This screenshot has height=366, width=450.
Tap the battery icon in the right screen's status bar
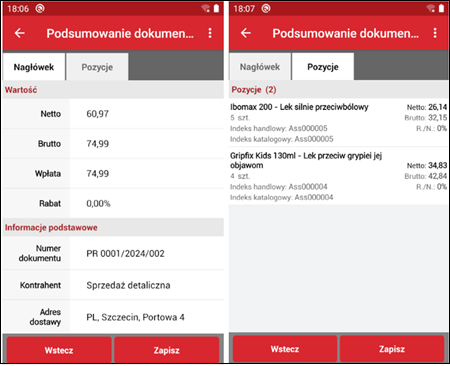441,8
